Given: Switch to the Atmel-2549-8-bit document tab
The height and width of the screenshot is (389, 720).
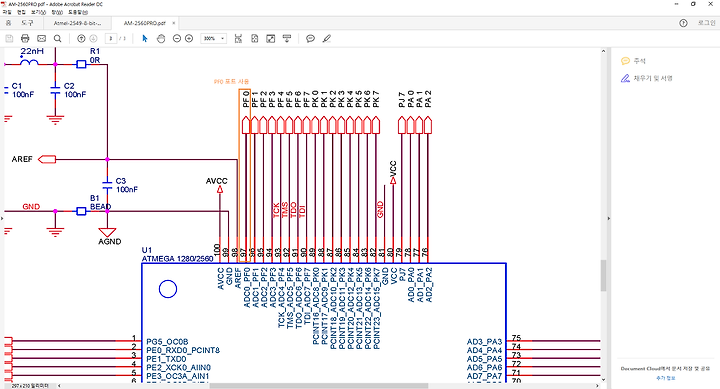Looking at the screenshot, I should click(x=77, y=23).
